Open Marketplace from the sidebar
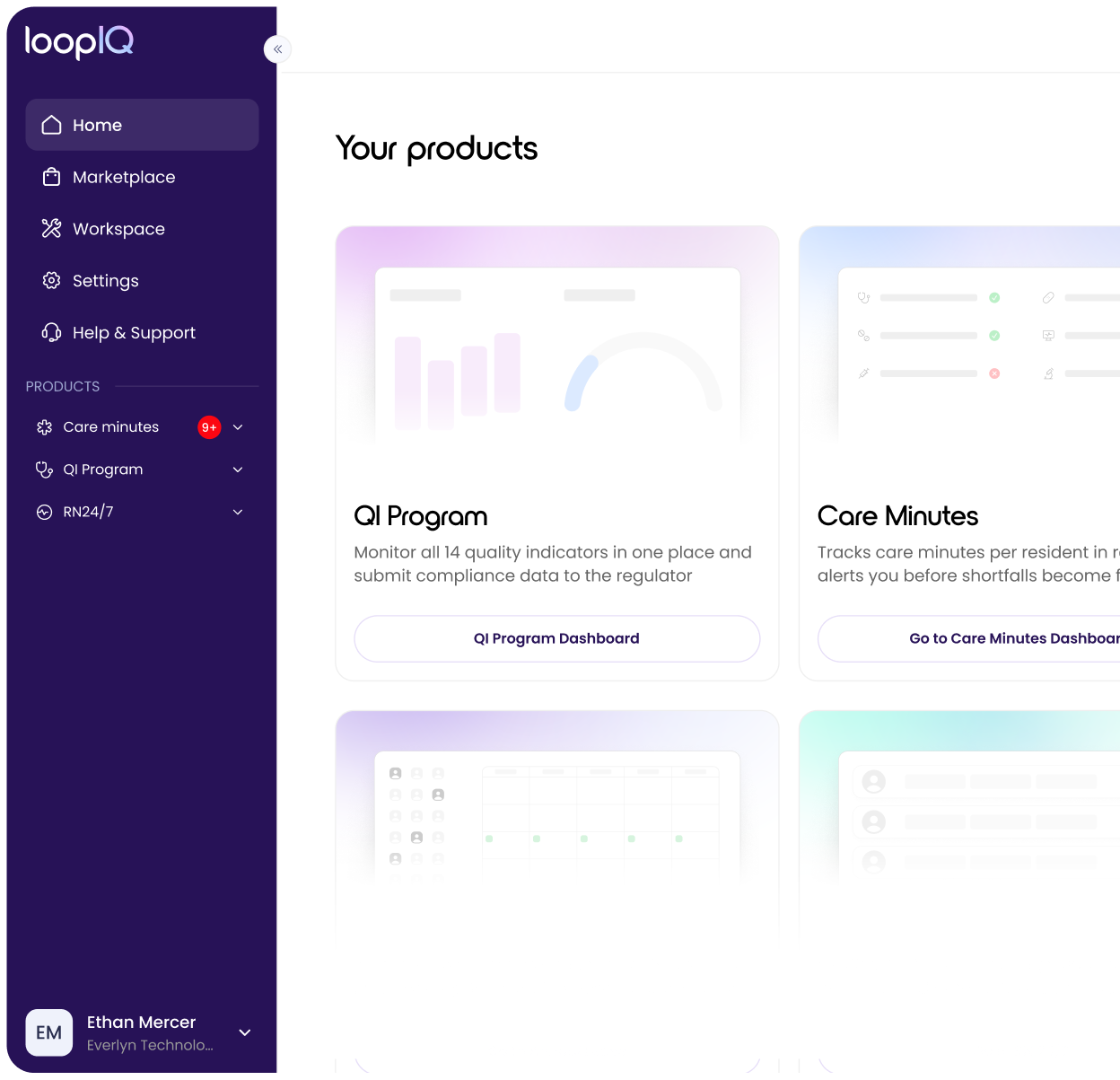The width and height of the screenshot is (1120, 1080). pyautogui.click(x=142, y=177)
